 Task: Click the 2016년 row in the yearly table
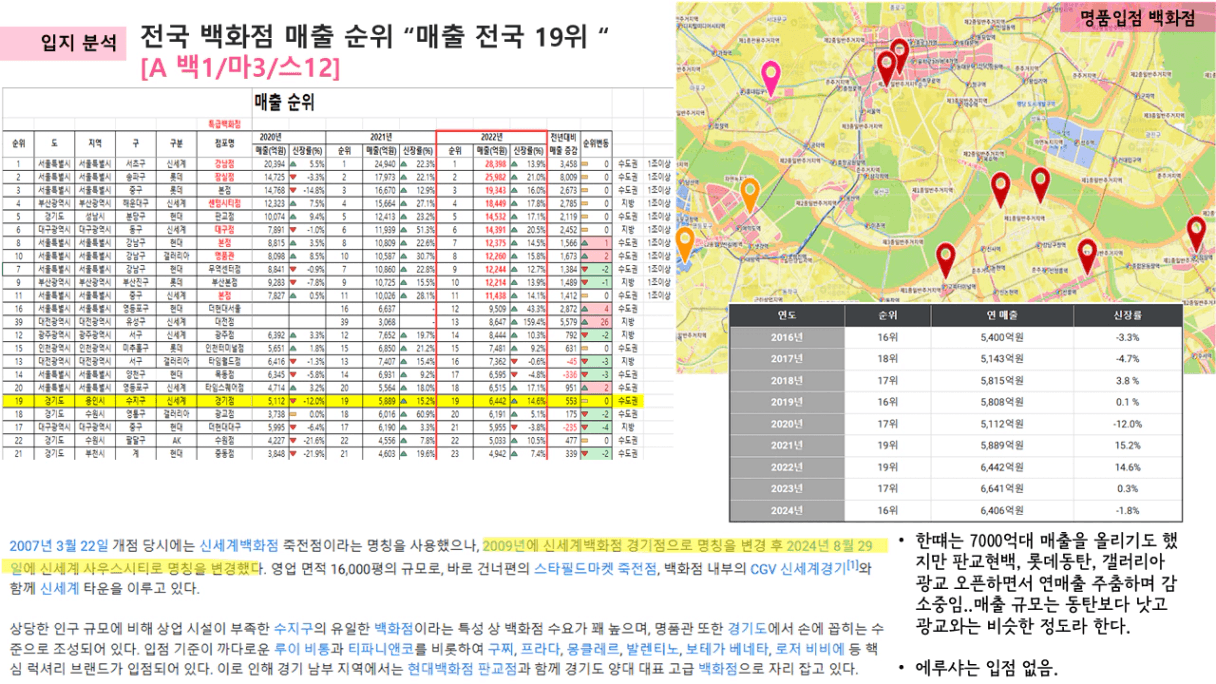[955, 337]
